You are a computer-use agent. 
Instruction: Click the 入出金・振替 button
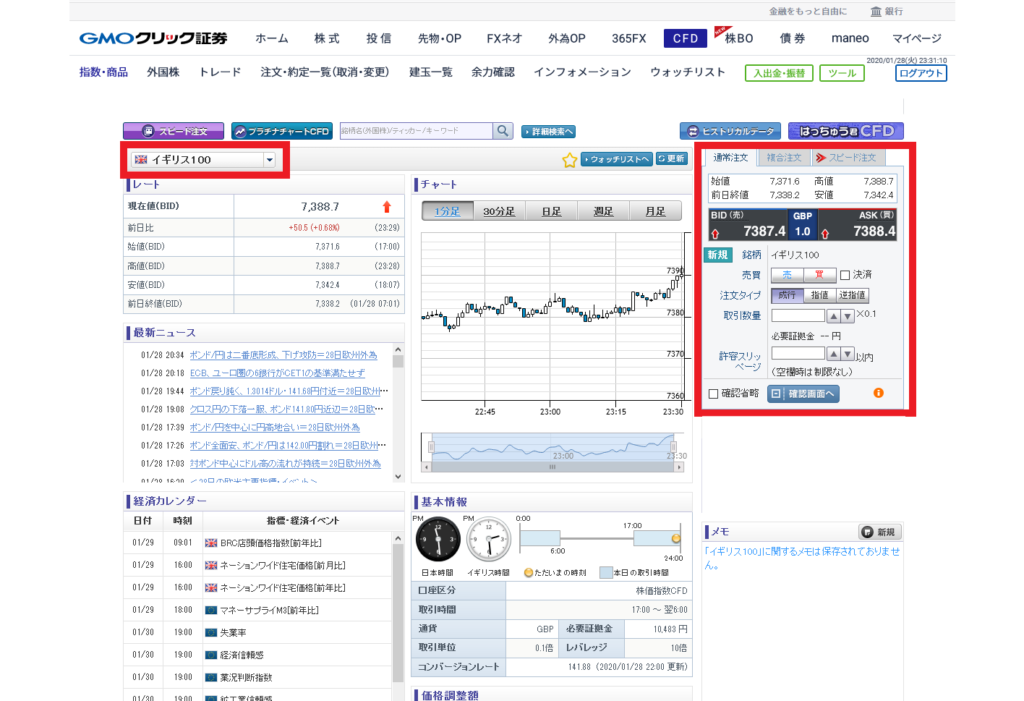tap(779, 73)
